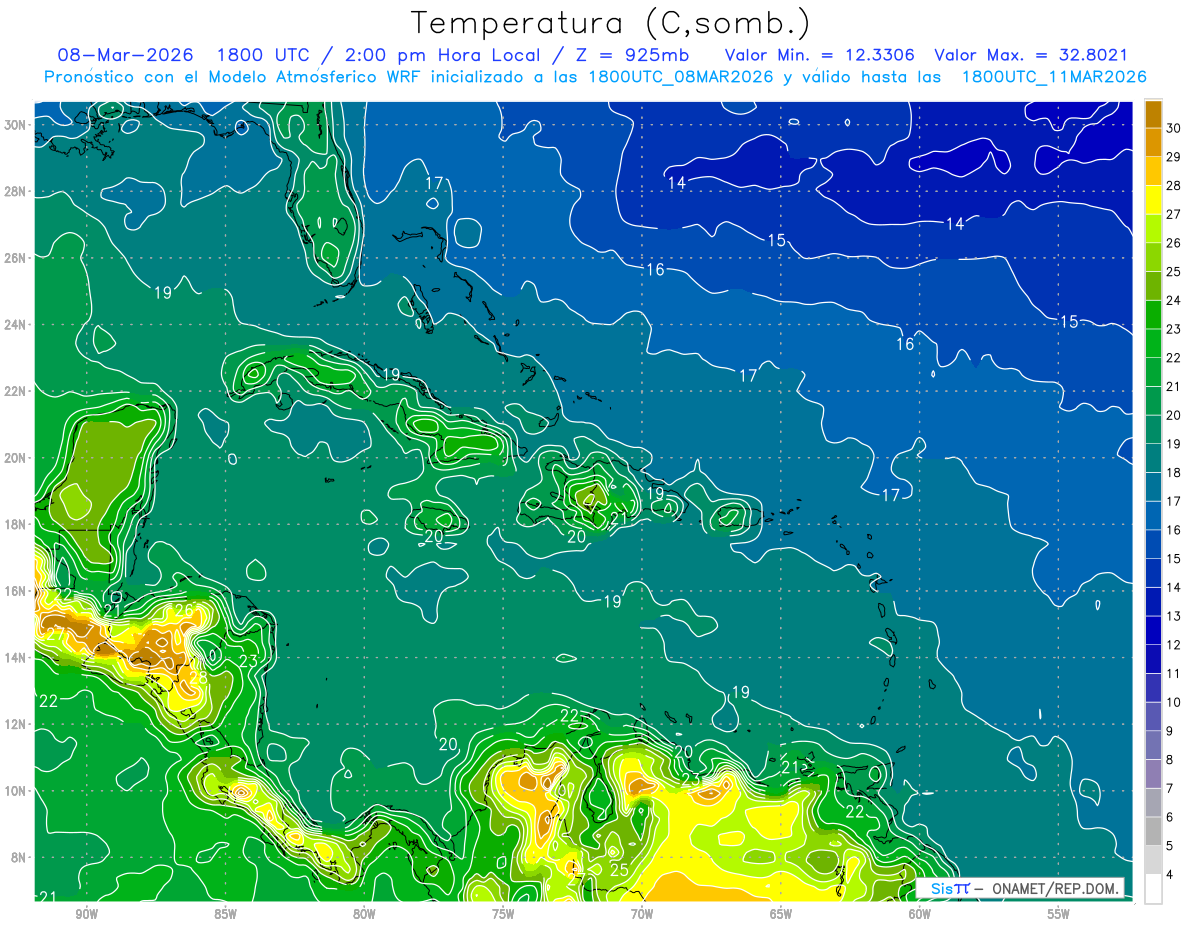
Task: Click the '85W' longitude axis label
Action: pyautogui.click(x=225, y=914)
